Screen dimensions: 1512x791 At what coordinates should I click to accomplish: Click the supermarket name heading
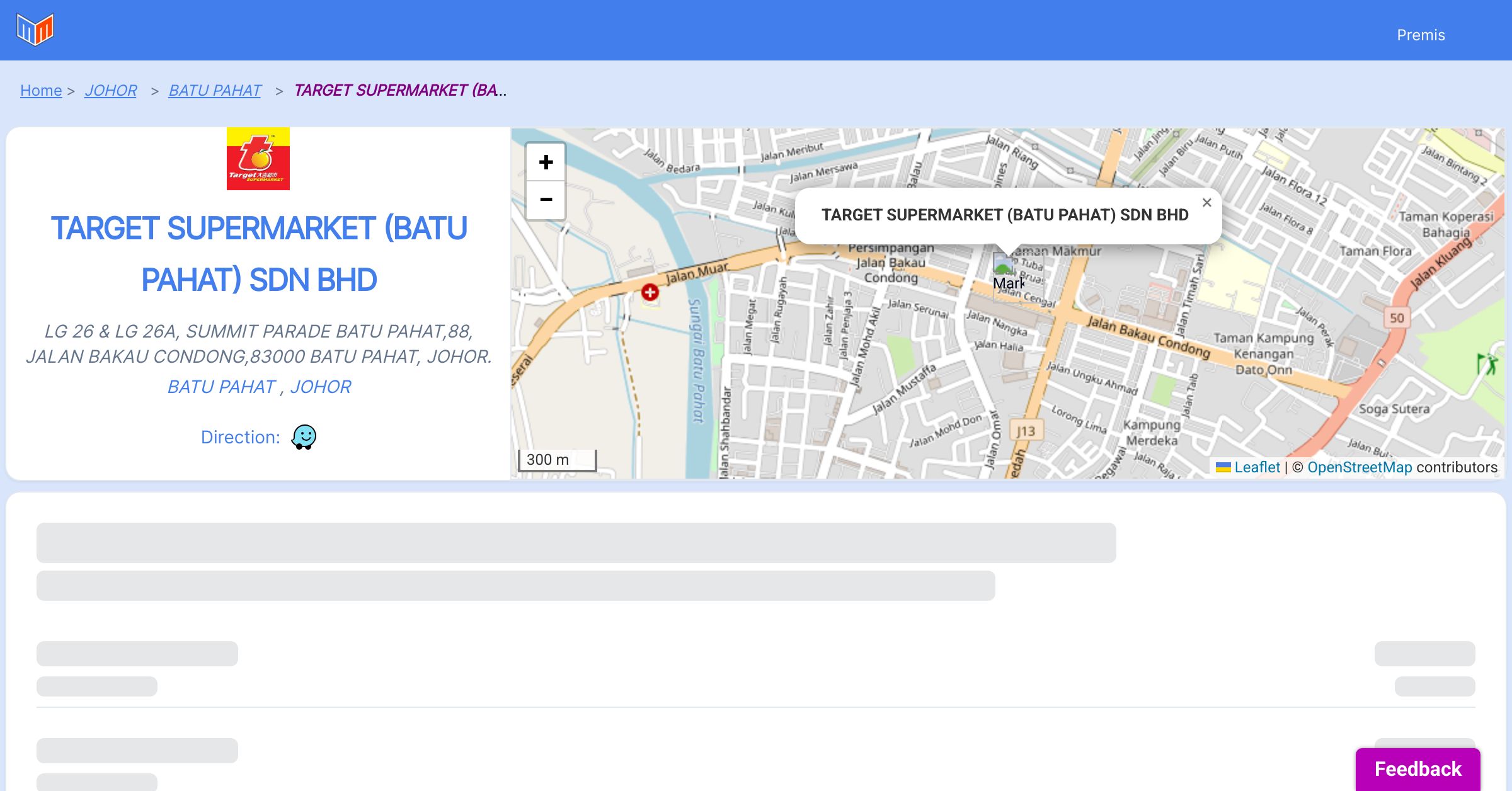point(259,254)
